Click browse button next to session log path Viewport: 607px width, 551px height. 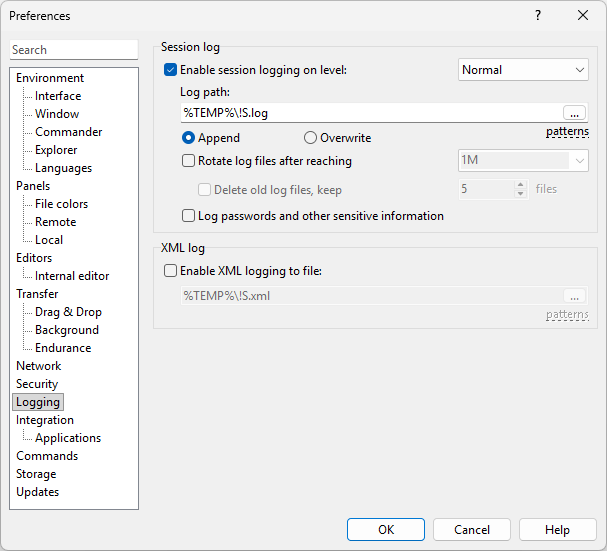[x=574, y=113]
